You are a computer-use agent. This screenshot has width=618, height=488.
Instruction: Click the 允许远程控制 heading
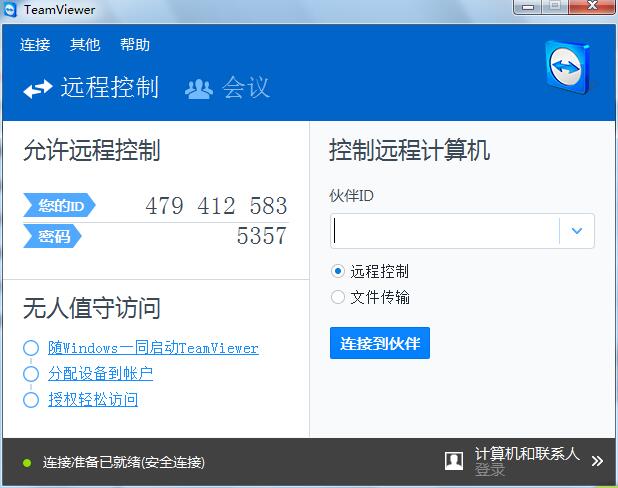pyautogui.click(x=92, y=151)
